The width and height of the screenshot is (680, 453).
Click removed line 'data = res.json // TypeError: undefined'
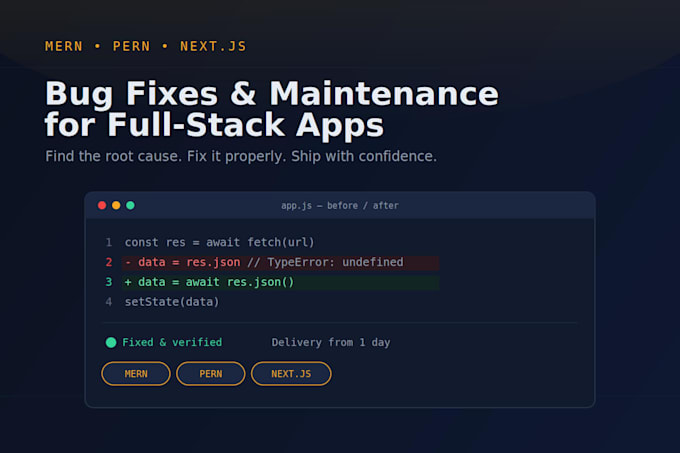(x=280, y=262)
